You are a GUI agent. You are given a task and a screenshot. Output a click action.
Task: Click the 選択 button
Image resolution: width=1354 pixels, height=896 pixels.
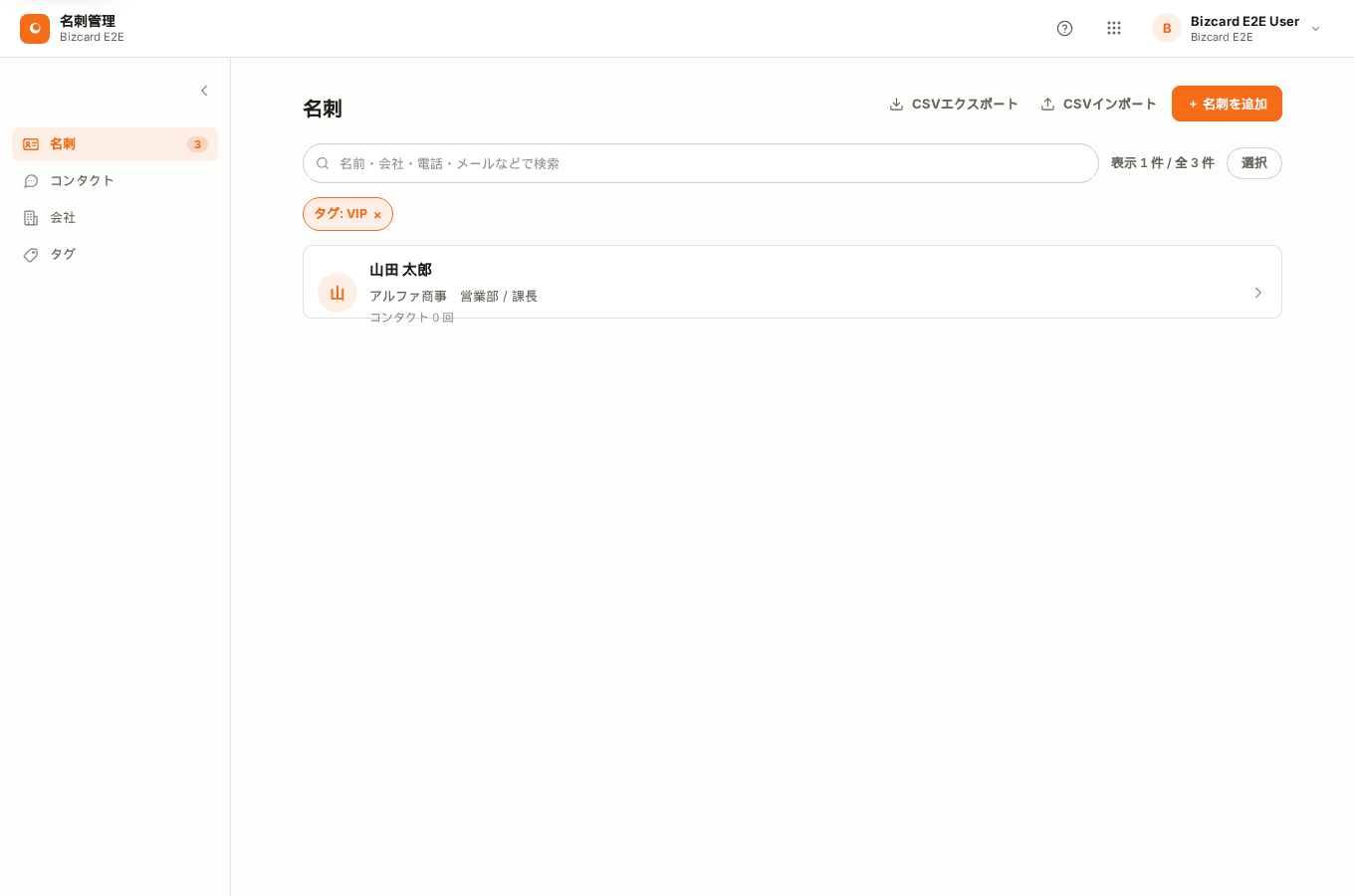point(1254,163)
